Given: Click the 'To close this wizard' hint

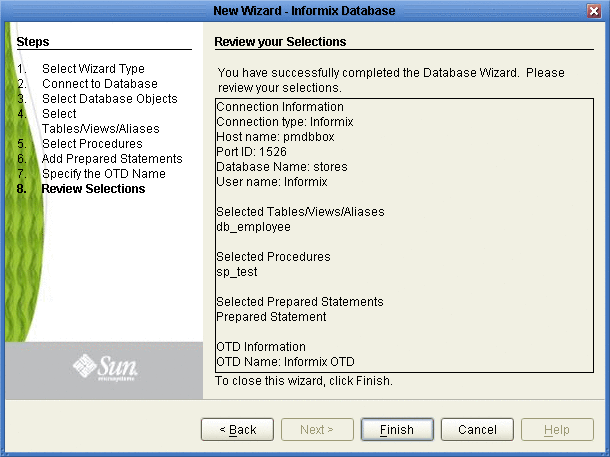Looking at the screenshot, I should [x=304, y=381].
